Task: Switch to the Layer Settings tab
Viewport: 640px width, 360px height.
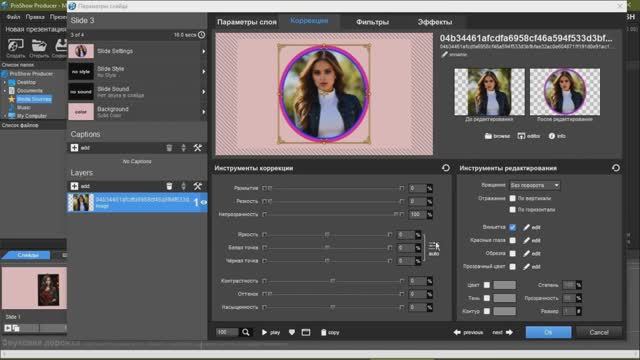Action: point(247,22)
